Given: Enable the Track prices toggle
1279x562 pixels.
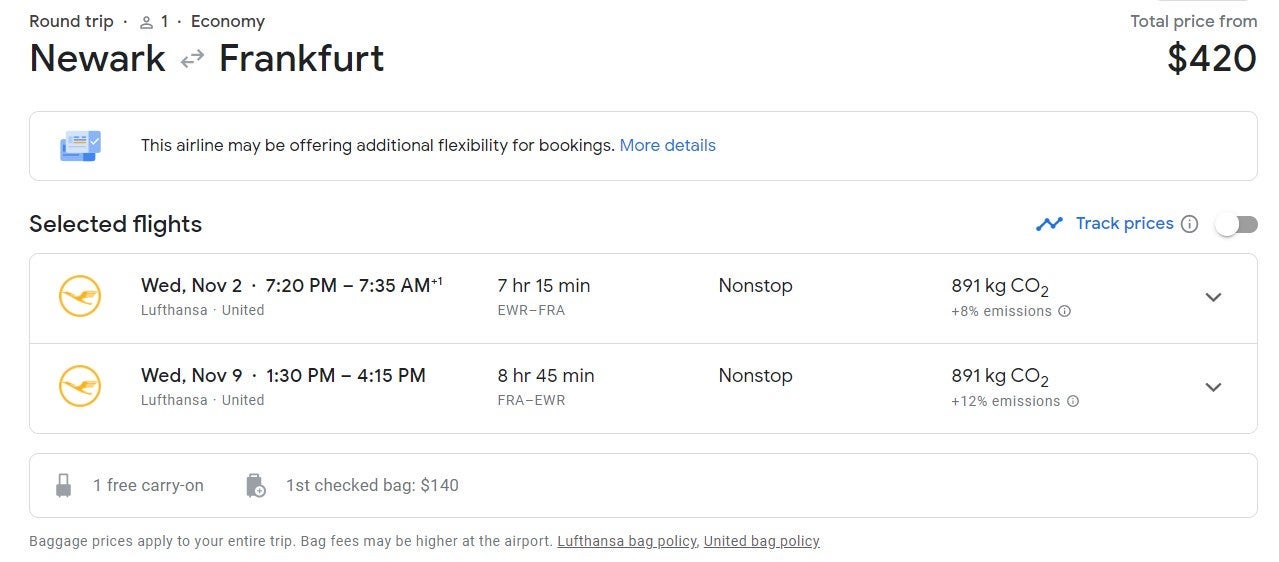Looking at the screenshot, I should 1236,224.
